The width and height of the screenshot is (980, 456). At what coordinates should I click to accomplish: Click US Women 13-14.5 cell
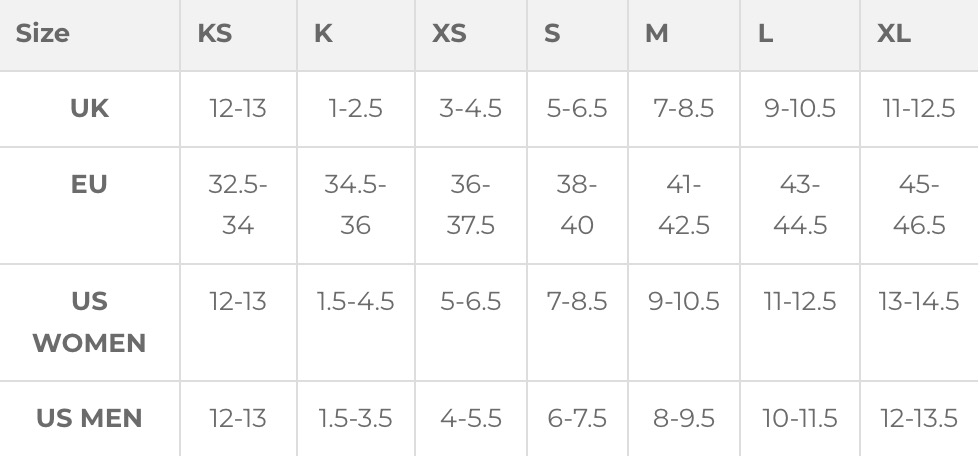918,301
